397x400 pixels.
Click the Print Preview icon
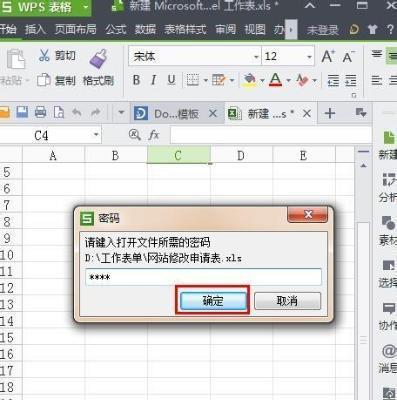(x=59, y=112)
